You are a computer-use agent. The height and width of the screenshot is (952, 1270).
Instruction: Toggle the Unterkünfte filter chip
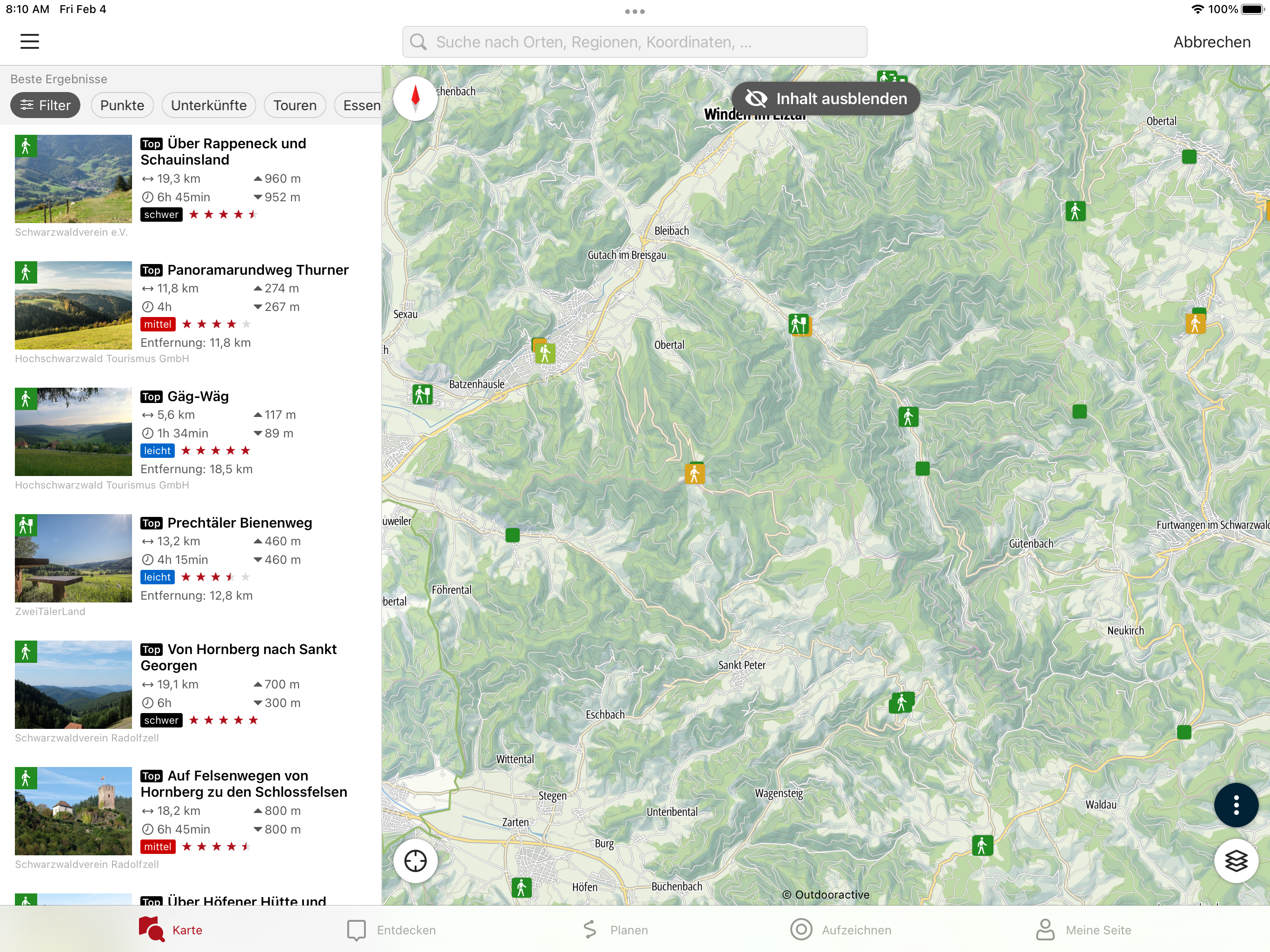208,105
